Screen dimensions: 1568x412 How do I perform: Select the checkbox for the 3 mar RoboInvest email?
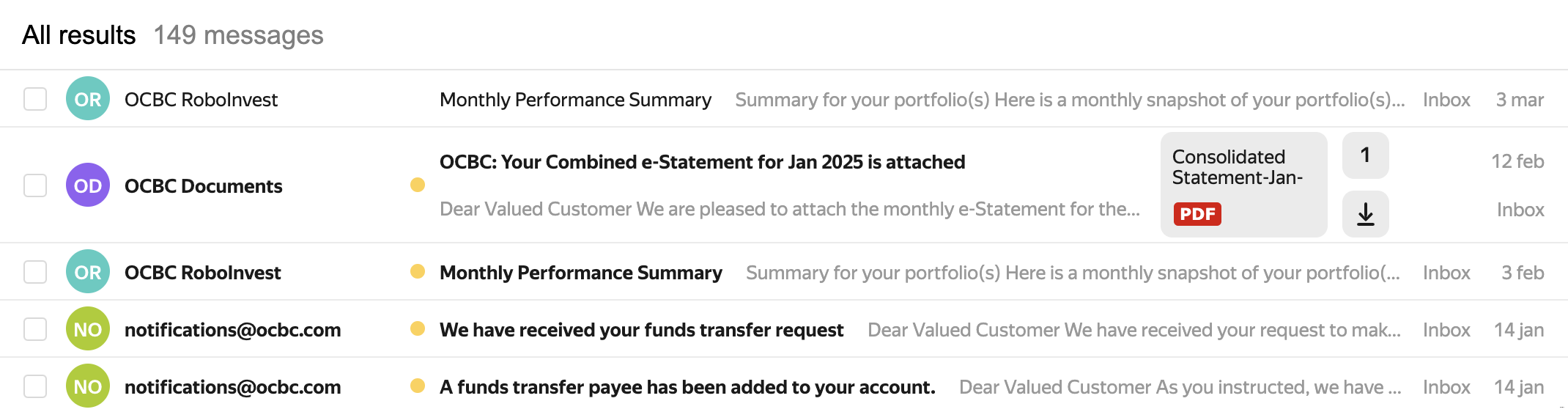coord(35,99)
